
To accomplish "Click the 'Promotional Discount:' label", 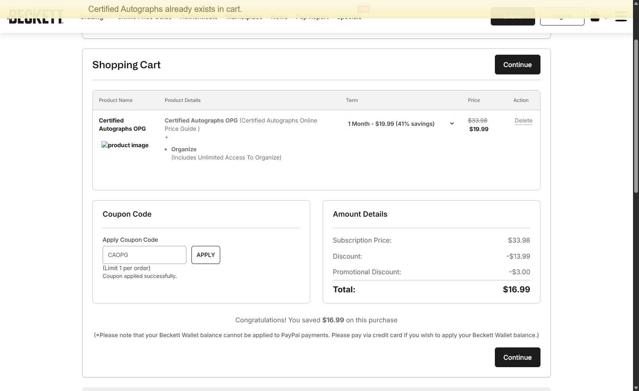I will [x=367, y=272].
